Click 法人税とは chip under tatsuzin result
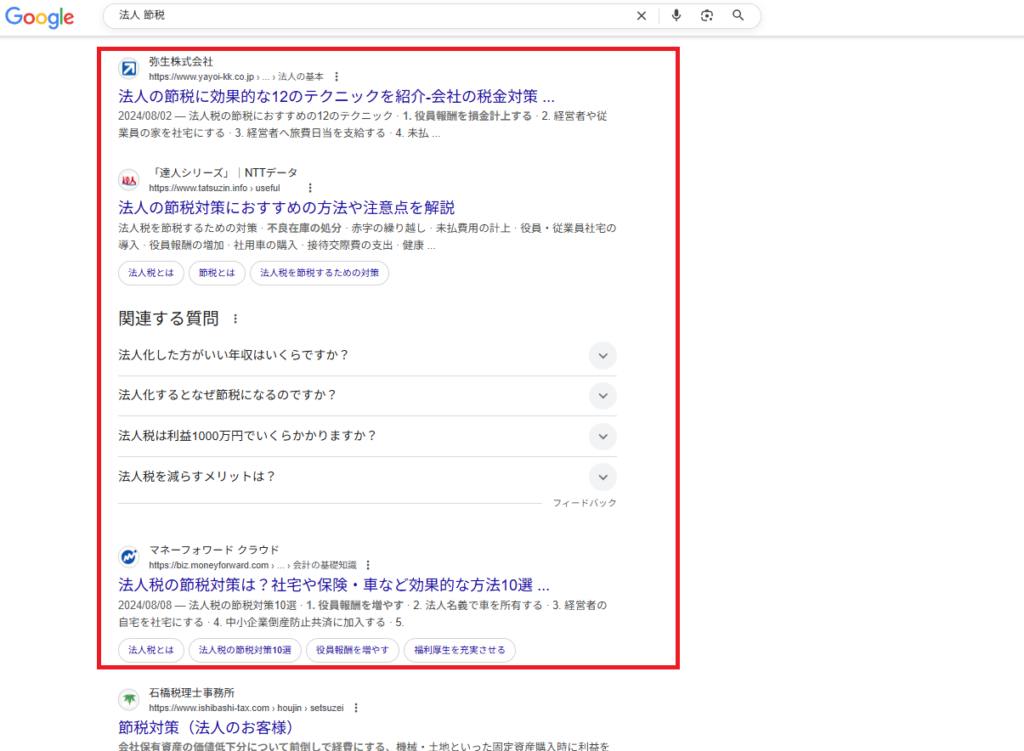Viewport: 1024px width, 751px height. pyautogui.click(x=151, y=273)
